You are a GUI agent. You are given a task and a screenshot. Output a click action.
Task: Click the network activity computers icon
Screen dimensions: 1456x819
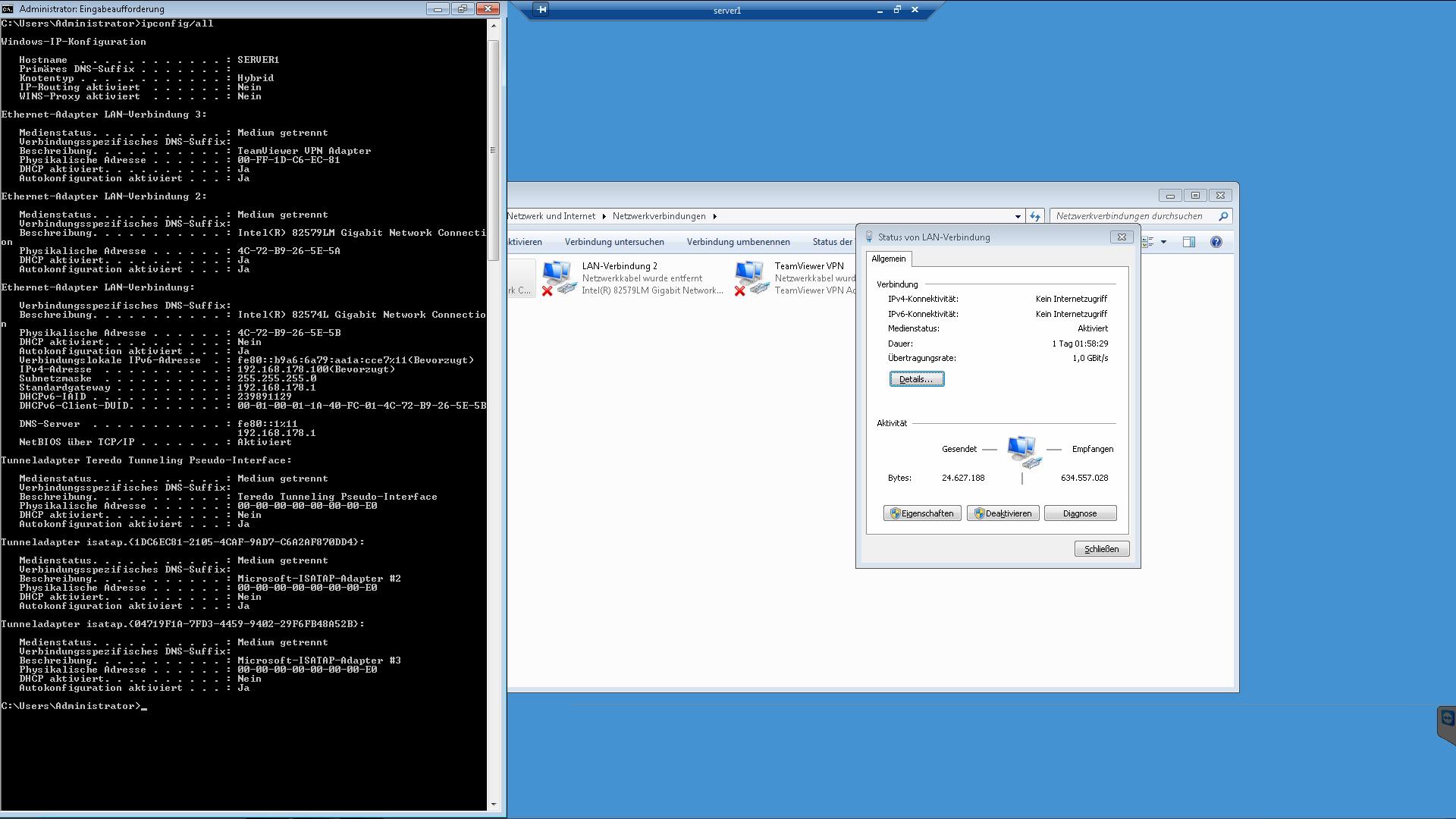1025,451
